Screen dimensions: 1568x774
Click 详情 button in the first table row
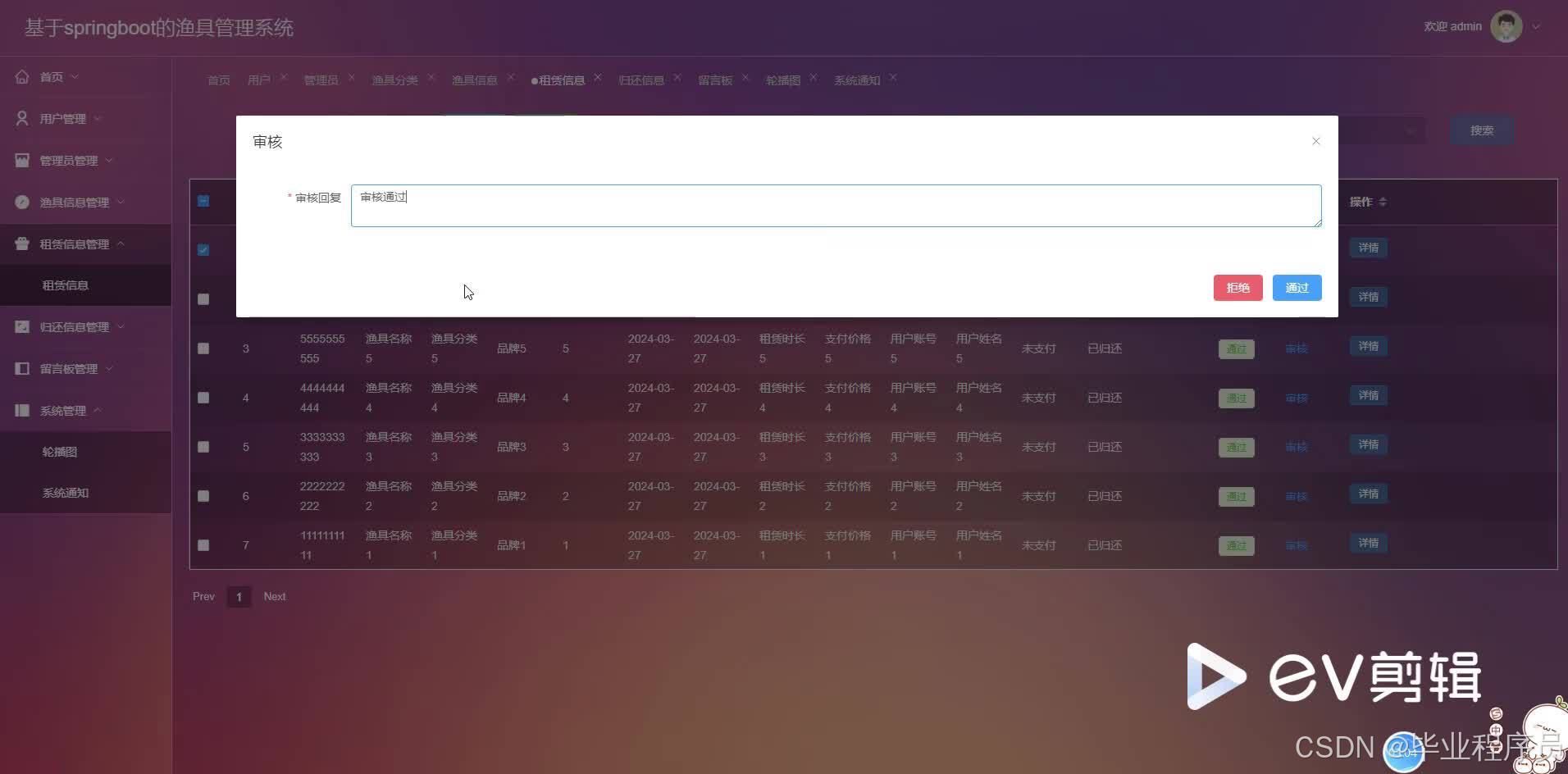[x=1369, y=248]
